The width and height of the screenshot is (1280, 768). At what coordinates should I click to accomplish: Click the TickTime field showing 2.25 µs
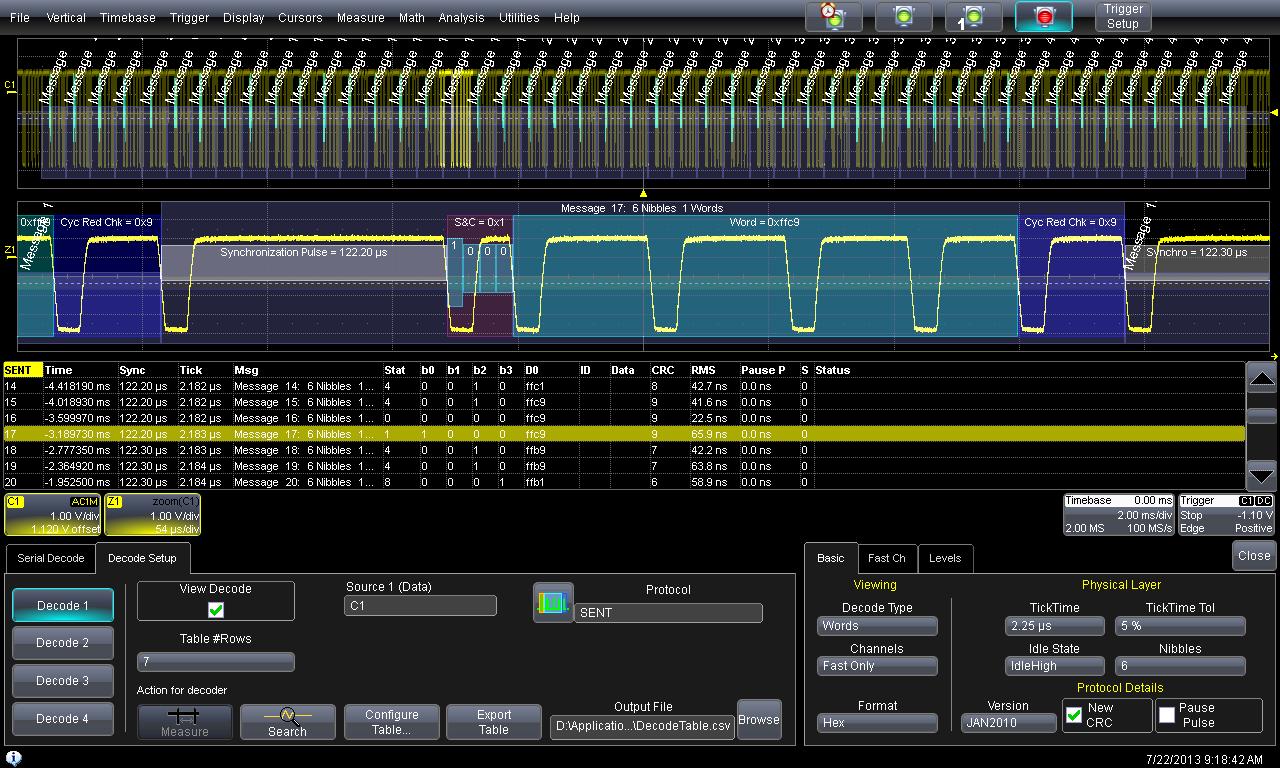[x=1054, y=626]
